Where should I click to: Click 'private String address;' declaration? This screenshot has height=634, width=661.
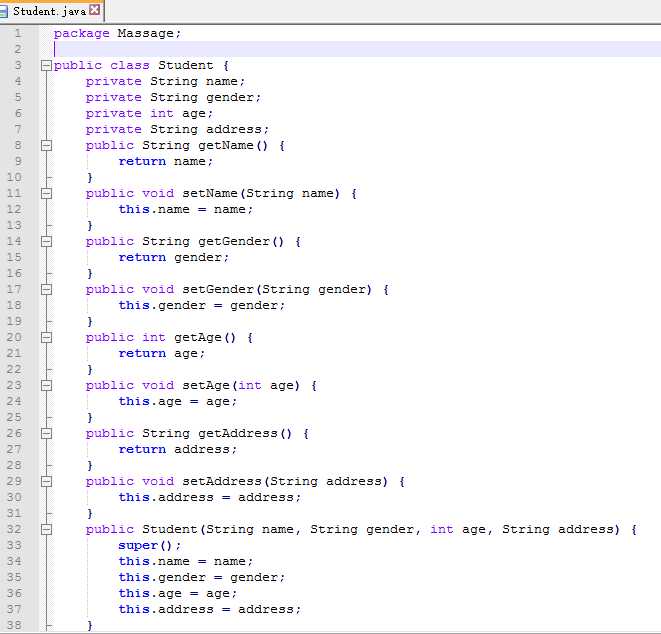(177, 129)
